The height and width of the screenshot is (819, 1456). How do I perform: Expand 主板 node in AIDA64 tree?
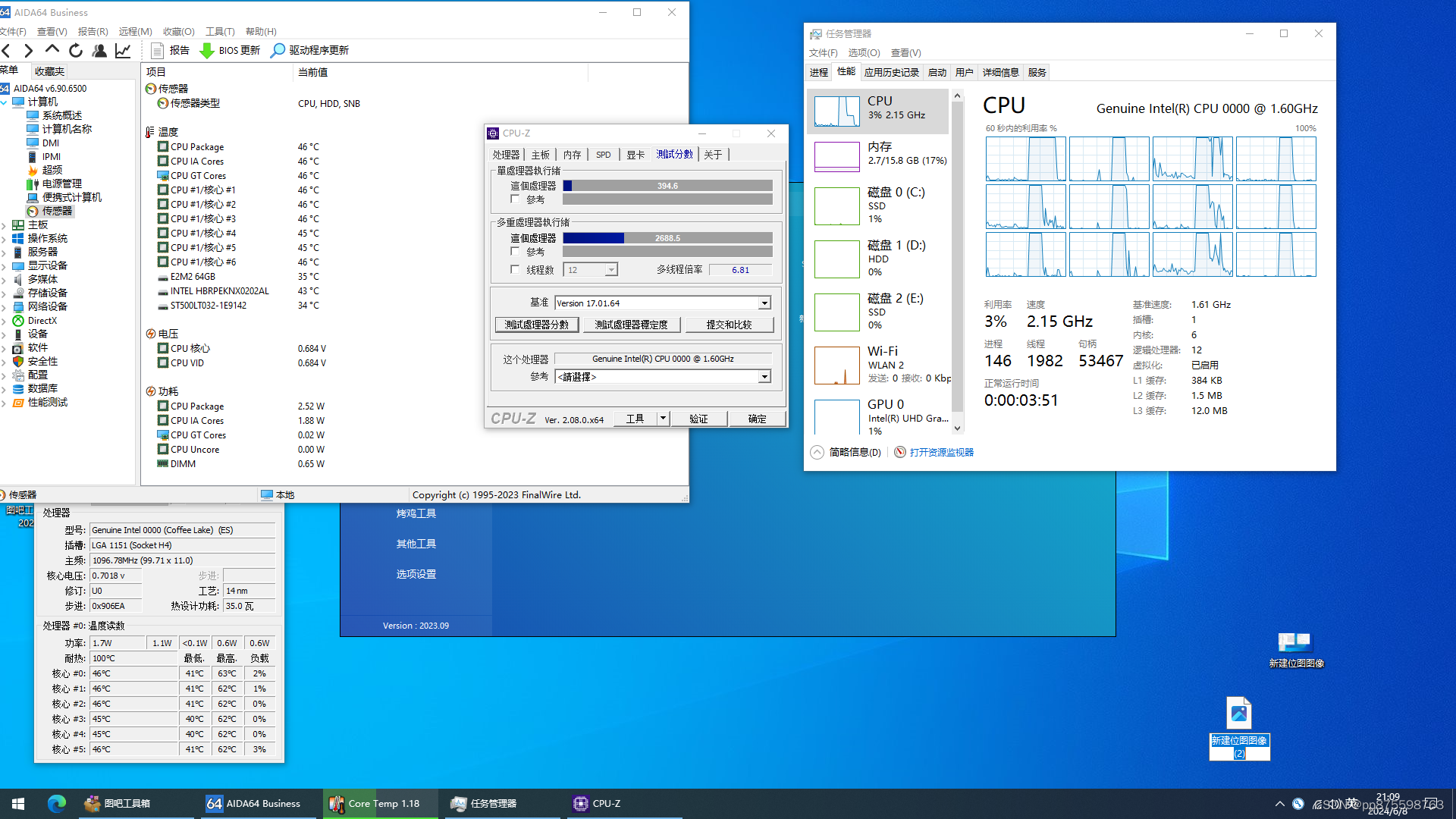pyautogui.click(x=5, y=225)
